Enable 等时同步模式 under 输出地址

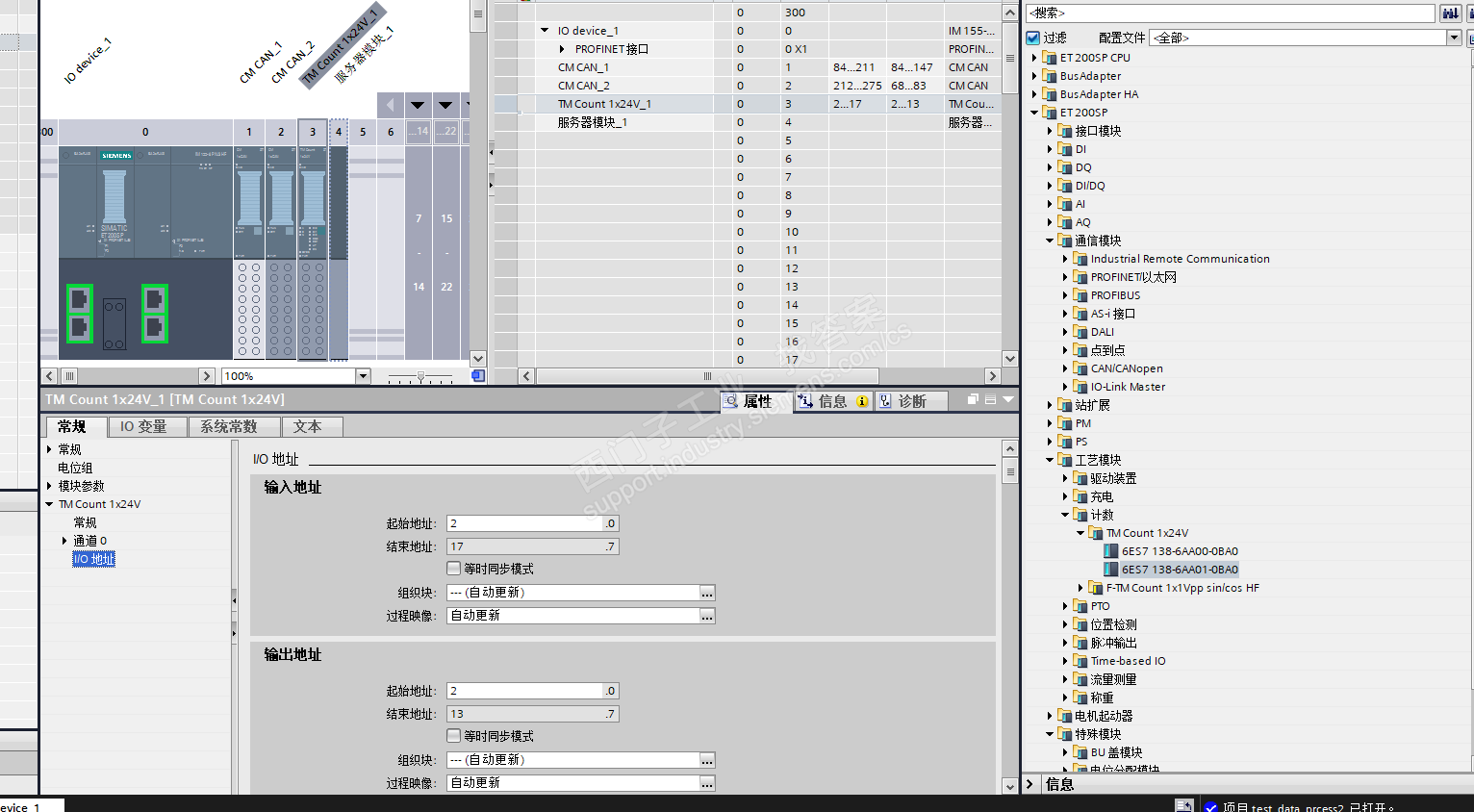point(454,736)
